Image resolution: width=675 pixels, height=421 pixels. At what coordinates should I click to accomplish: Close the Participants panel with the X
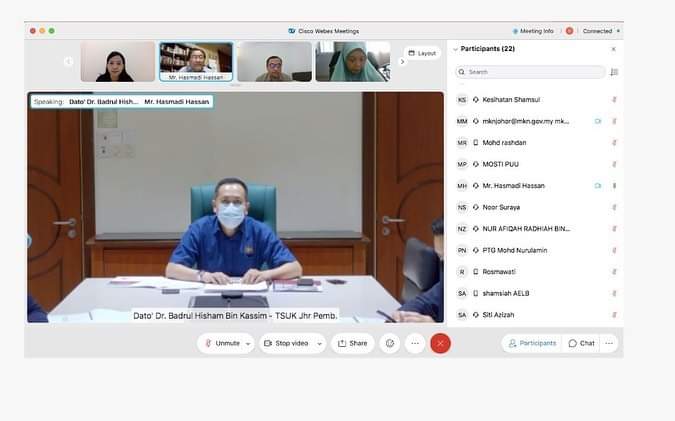pyautogui.click(x=613, y=49)
